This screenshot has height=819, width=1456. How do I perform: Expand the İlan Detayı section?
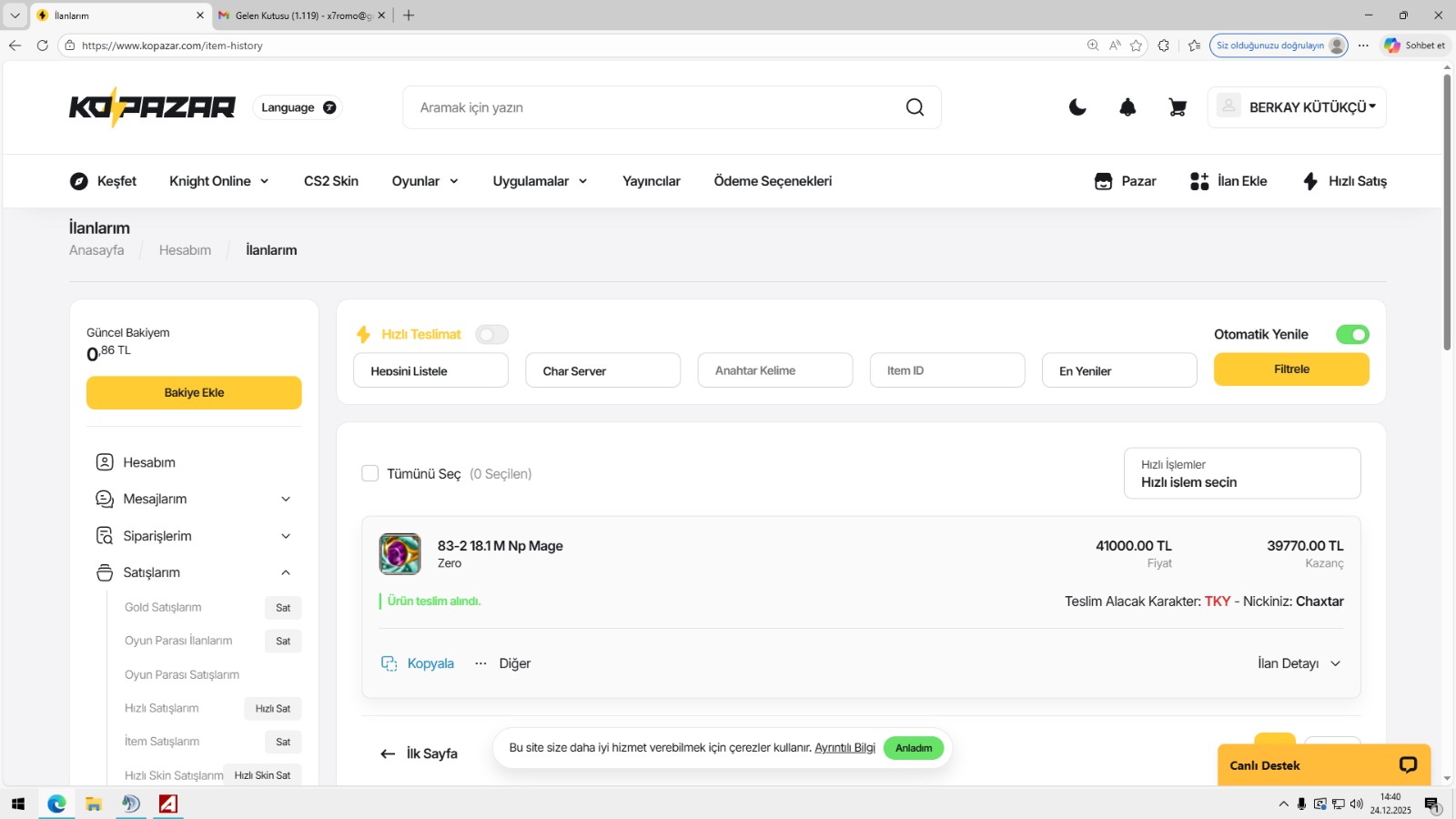(1299, 663)
